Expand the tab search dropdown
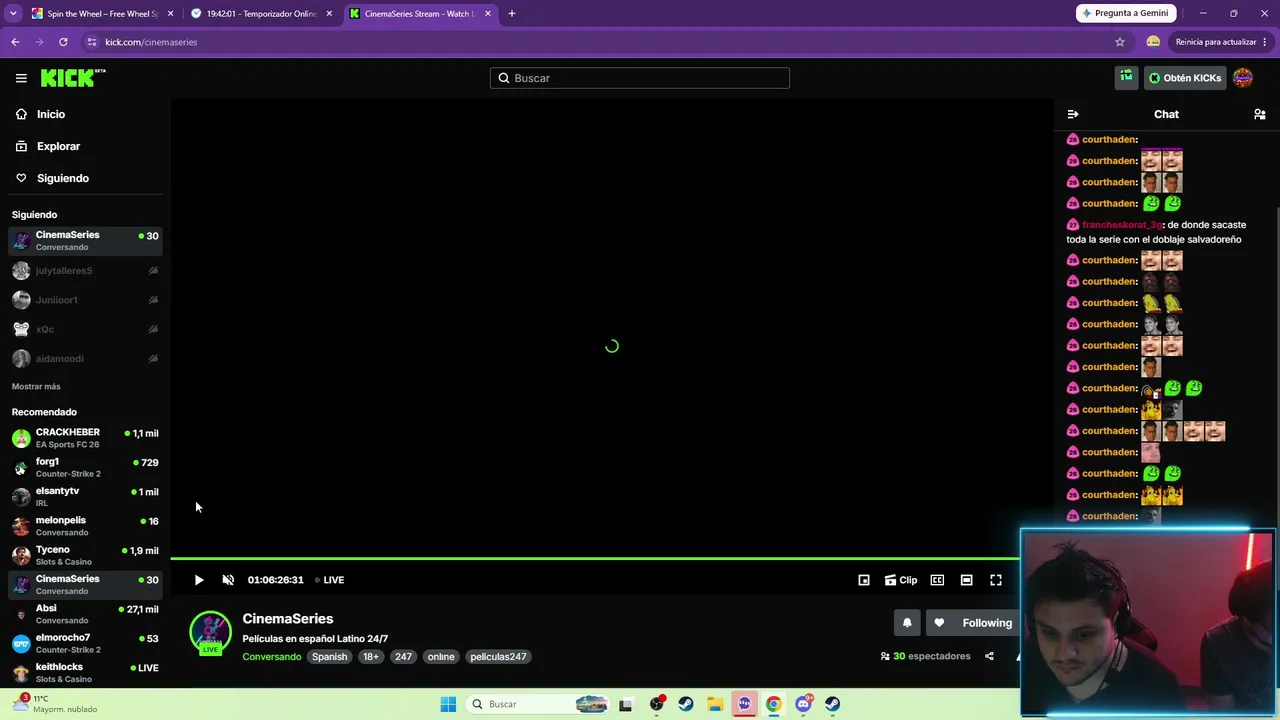This screenshot has height=720, width=1280. coord(13,14)
